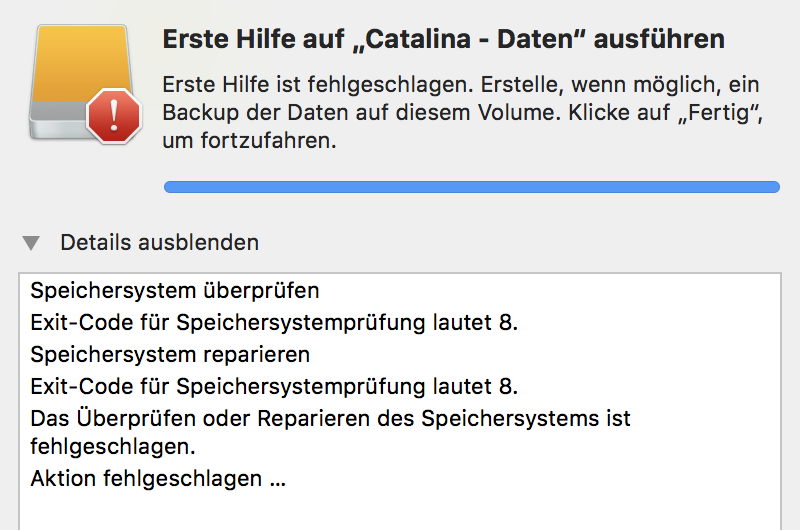Select the second "Exit-Code für Speichersystemprüfung" line

click(x=274, y=386)
